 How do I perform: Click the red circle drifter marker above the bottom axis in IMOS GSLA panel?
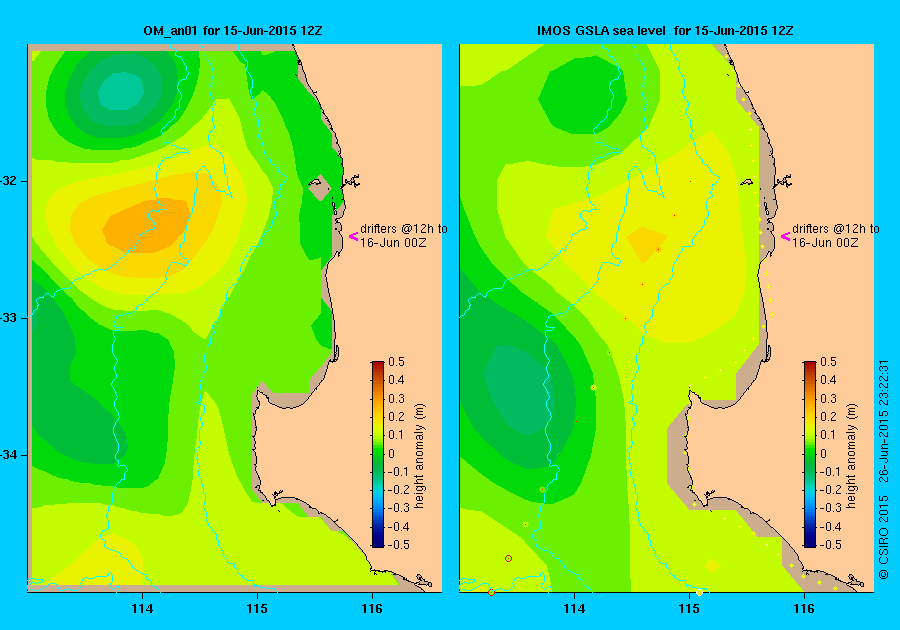tap(508, 558)
